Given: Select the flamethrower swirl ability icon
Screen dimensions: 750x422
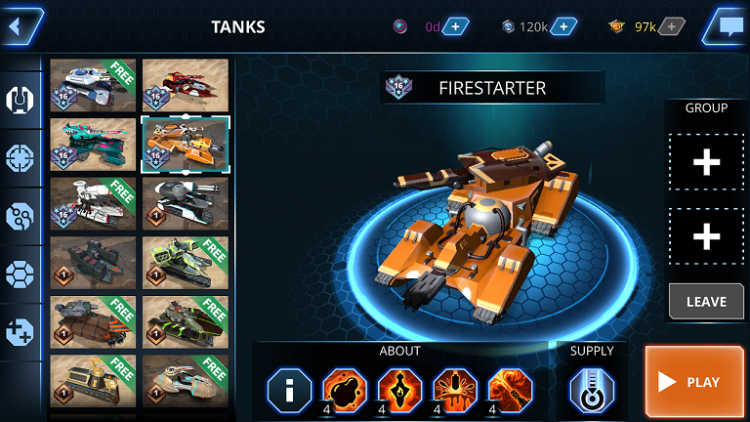Looking at the screenshot, I should (510, 391).
